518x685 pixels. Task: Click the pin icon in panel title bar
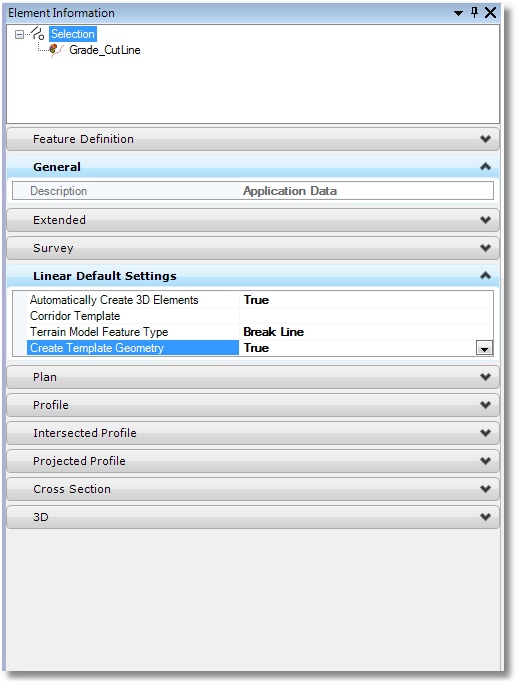(x=474, y=12)
